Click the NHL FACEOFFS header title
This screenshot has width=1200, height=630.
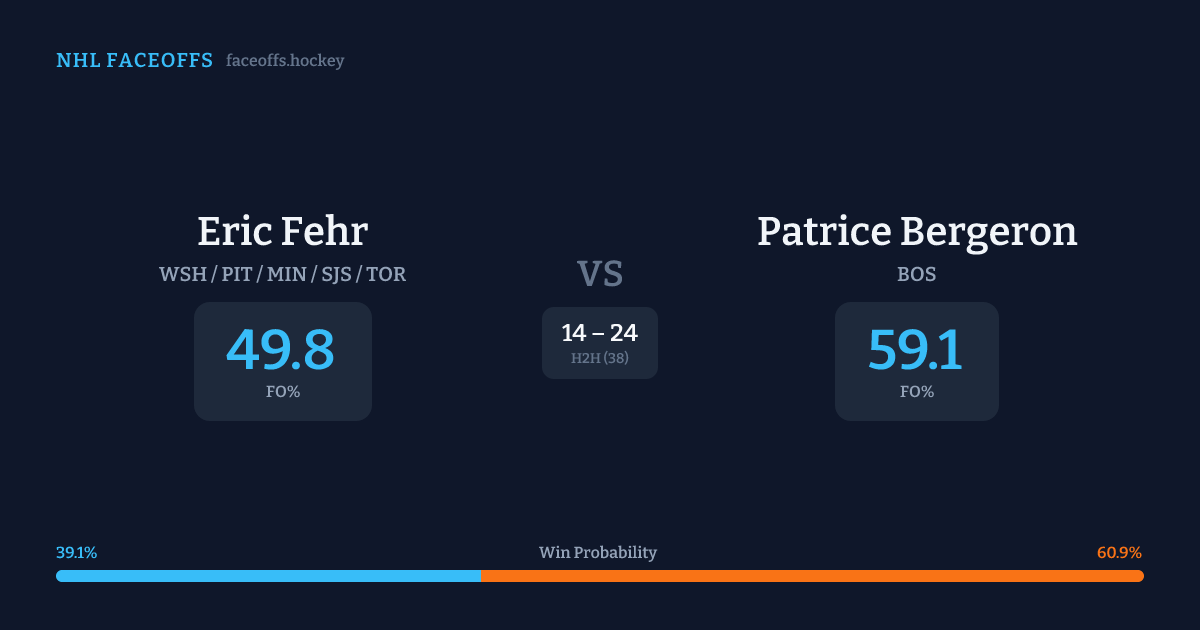pyautogui.click(x=134, y=61)
